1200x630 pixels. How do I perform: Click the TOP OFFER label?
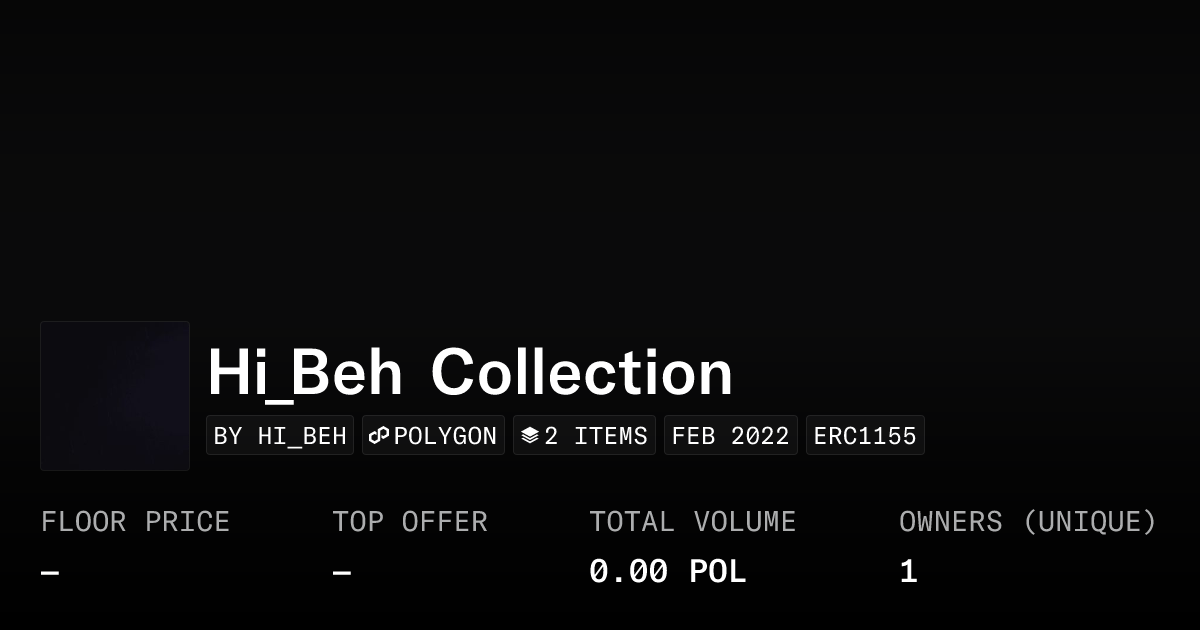click(410, 522)
